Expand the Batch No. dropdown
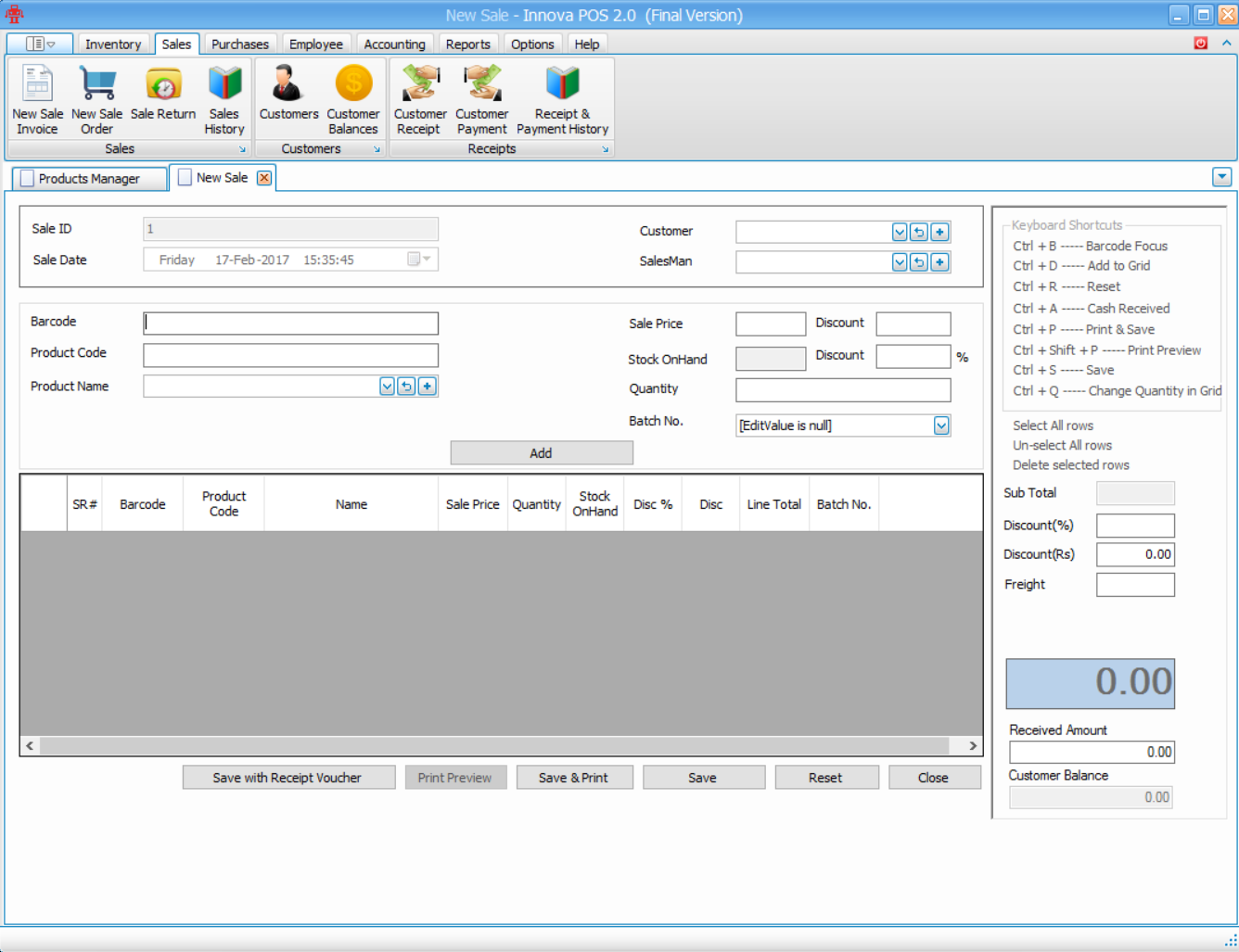The image size is (1239, 952). 941,425
